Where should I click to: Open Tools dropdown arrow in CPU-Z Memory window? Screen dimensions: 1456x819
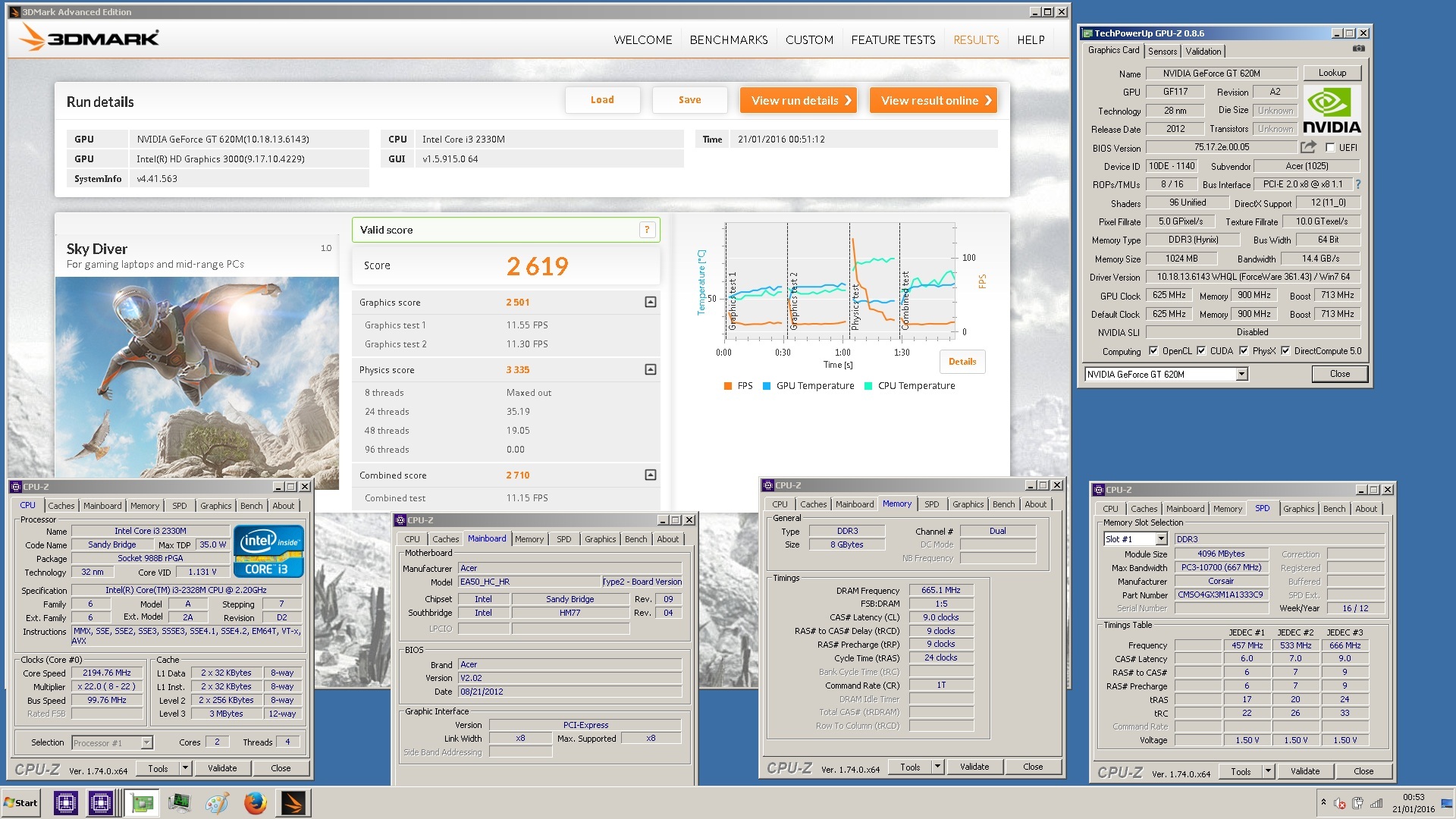[937, 767]
